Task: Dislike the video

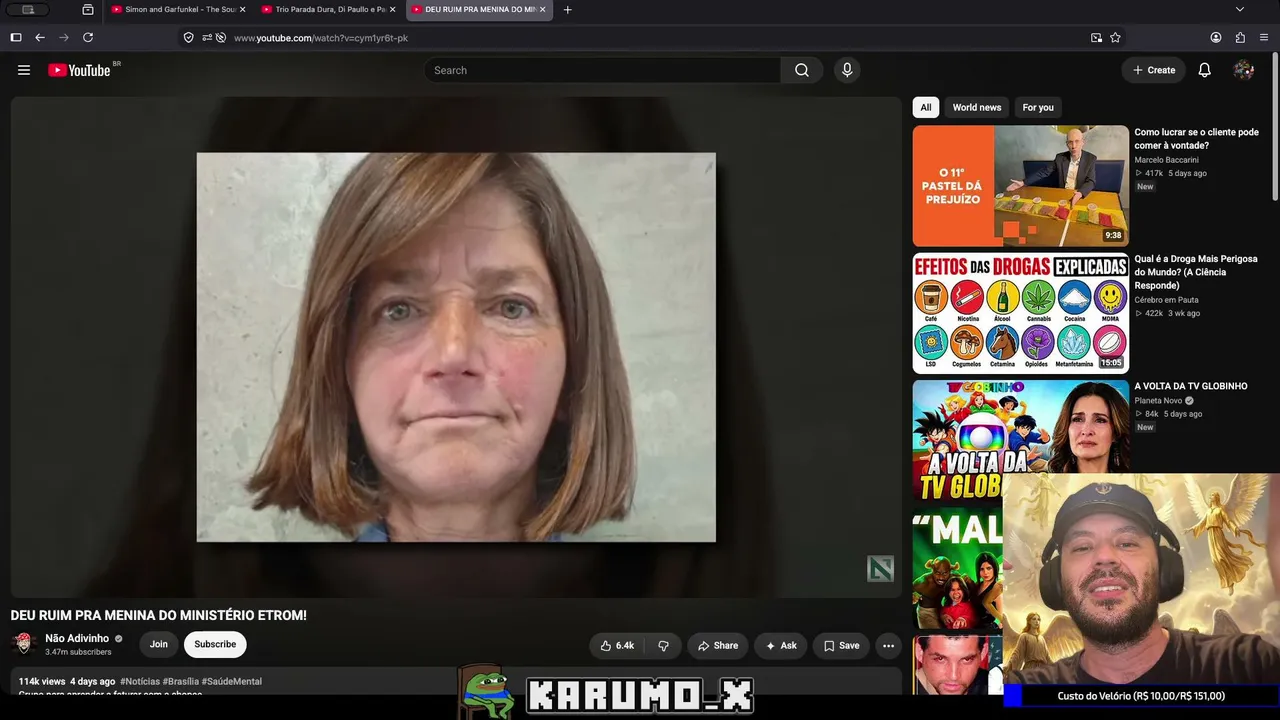Action: [663, 646]
